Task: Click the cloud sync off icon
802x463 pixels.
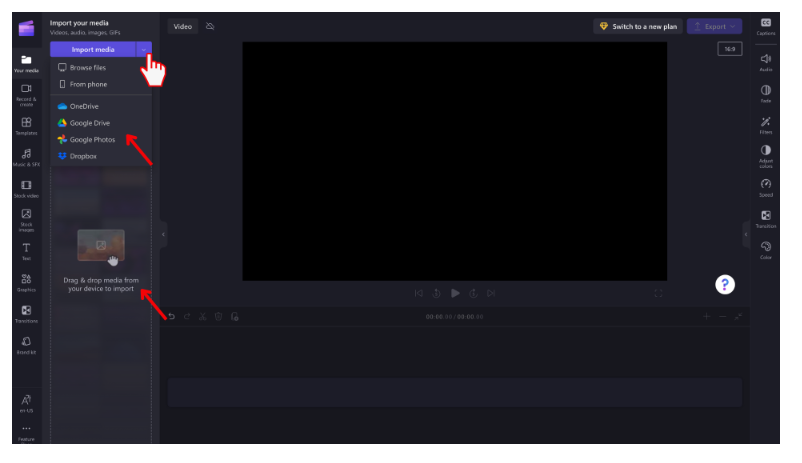Action: click(x=210, y=26)
